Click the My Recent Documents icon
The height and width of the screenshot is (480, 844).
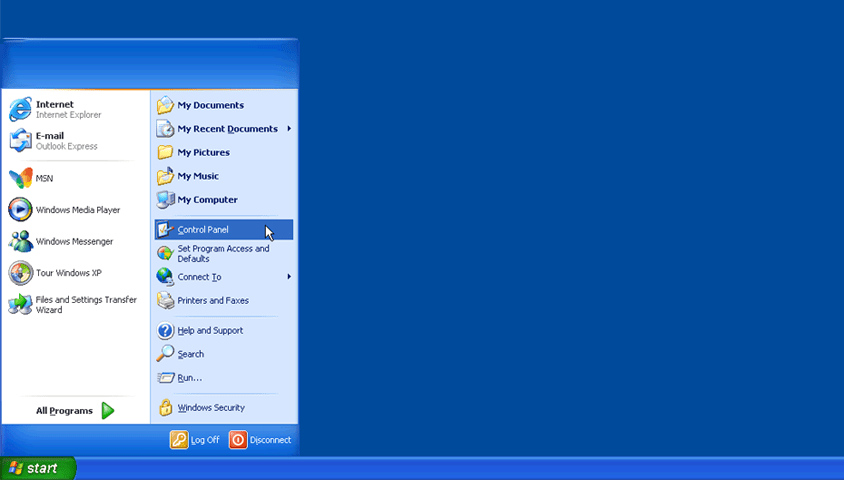[165, 129]
